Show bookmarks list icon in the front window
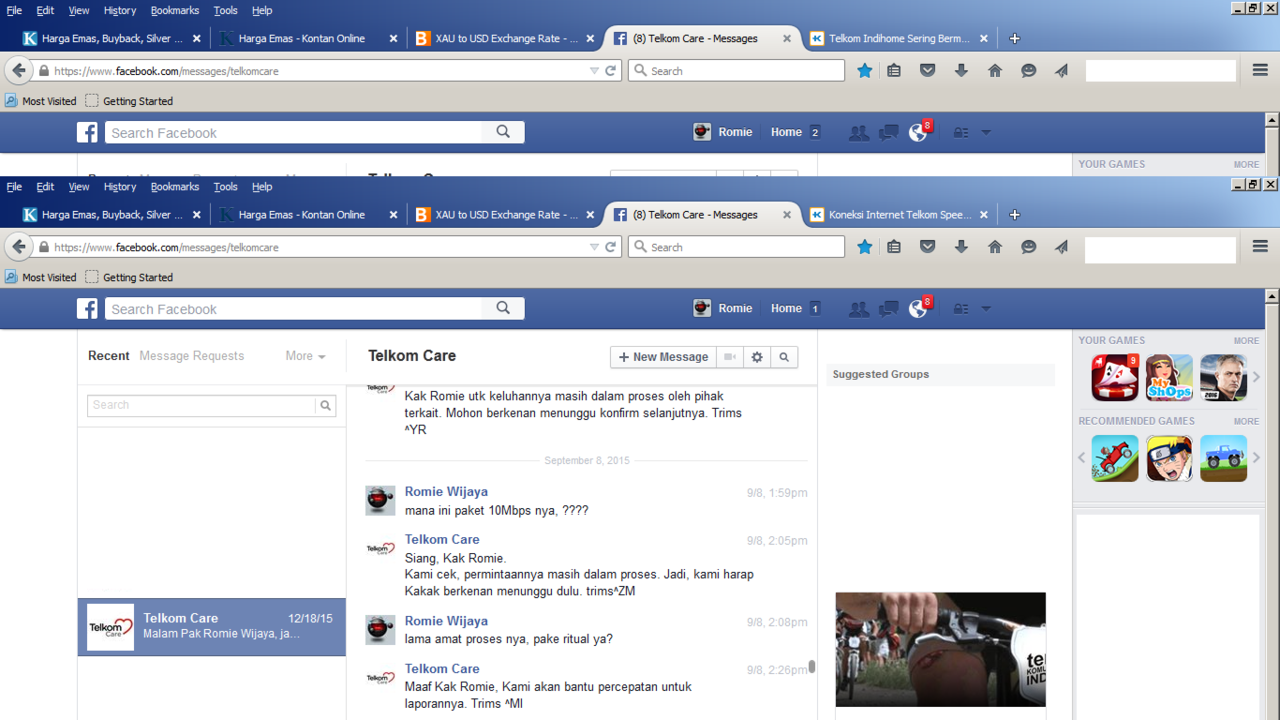 (894, 247)
